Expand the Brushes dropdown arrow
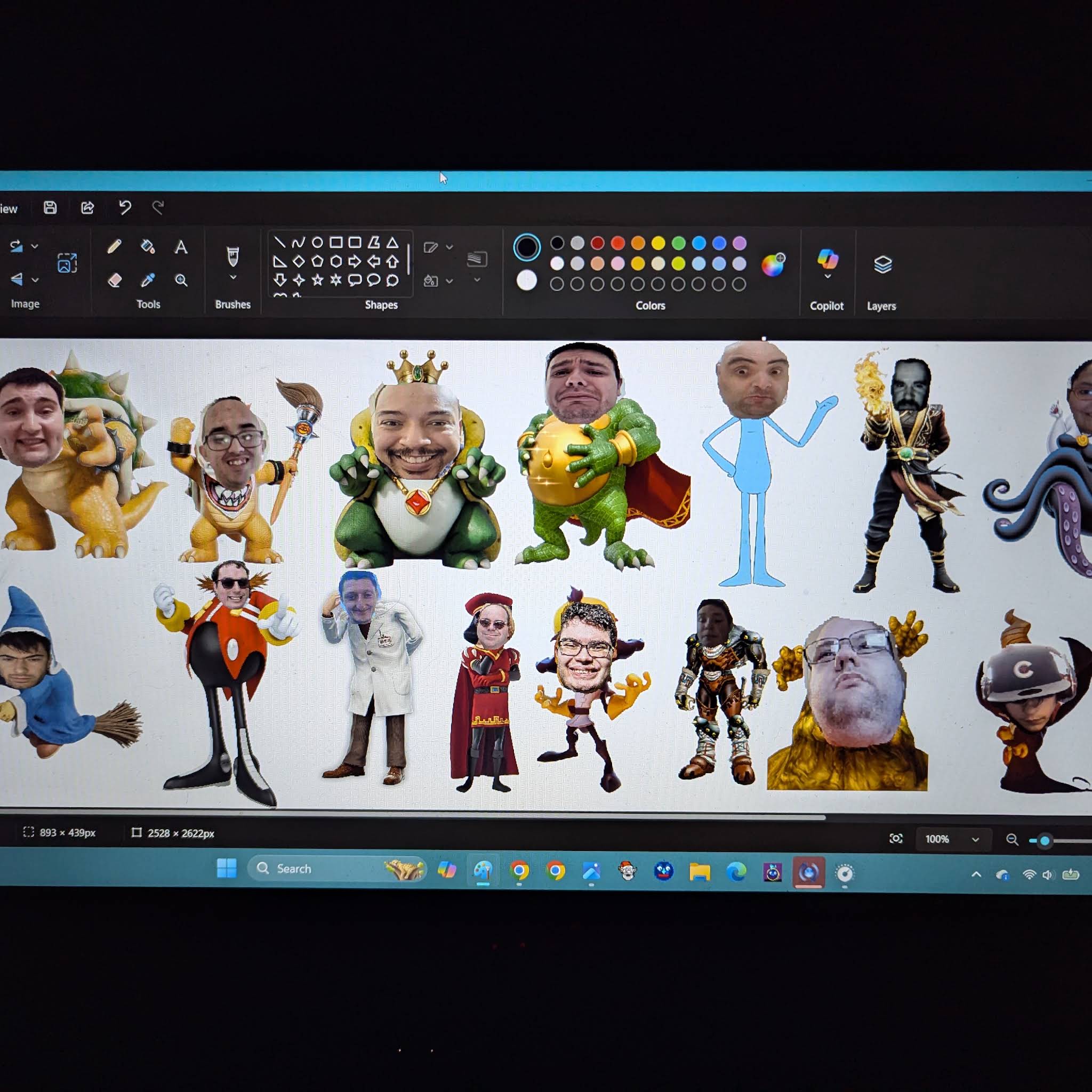The image size is (1092, 1092). tap(233, 277)
